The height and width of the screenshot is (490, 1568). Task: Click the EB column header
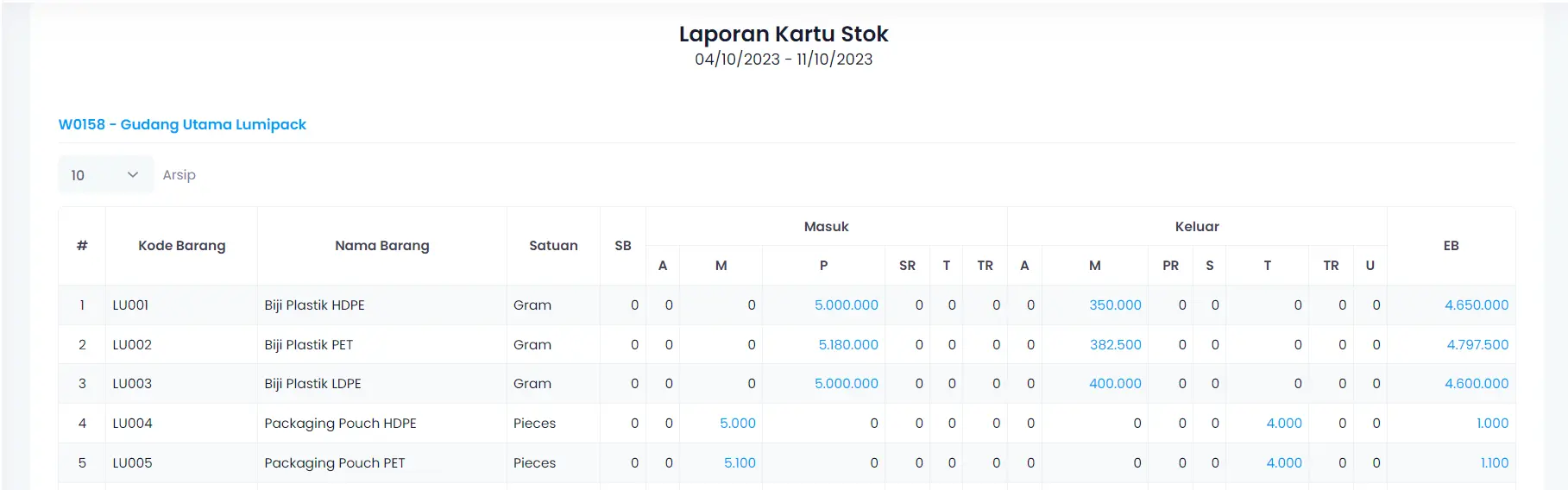[x=1452, y=246]
